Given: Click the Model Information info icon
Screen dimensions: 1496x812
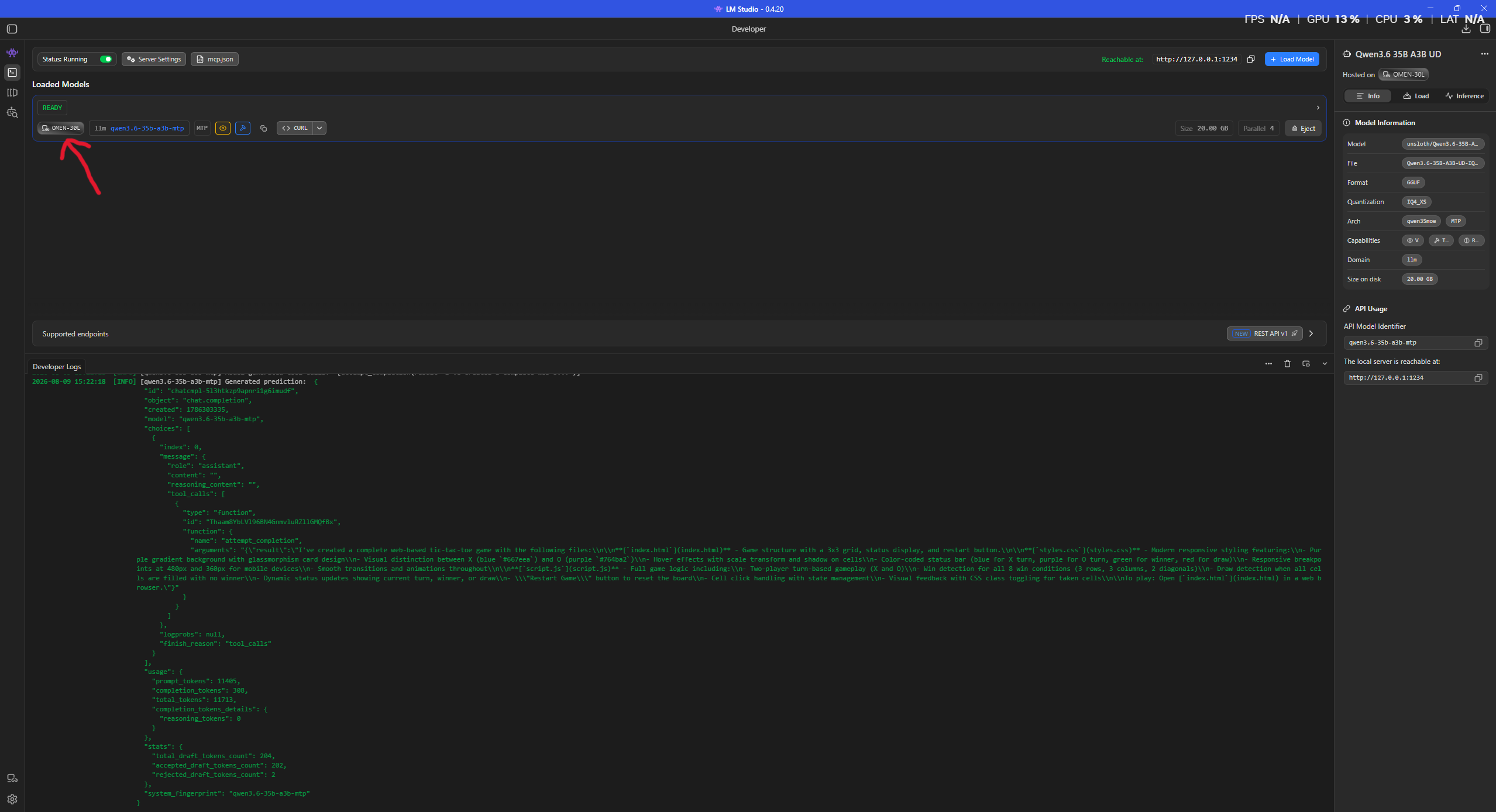Looking at the screenshot, I should (x=1346, y=123).
